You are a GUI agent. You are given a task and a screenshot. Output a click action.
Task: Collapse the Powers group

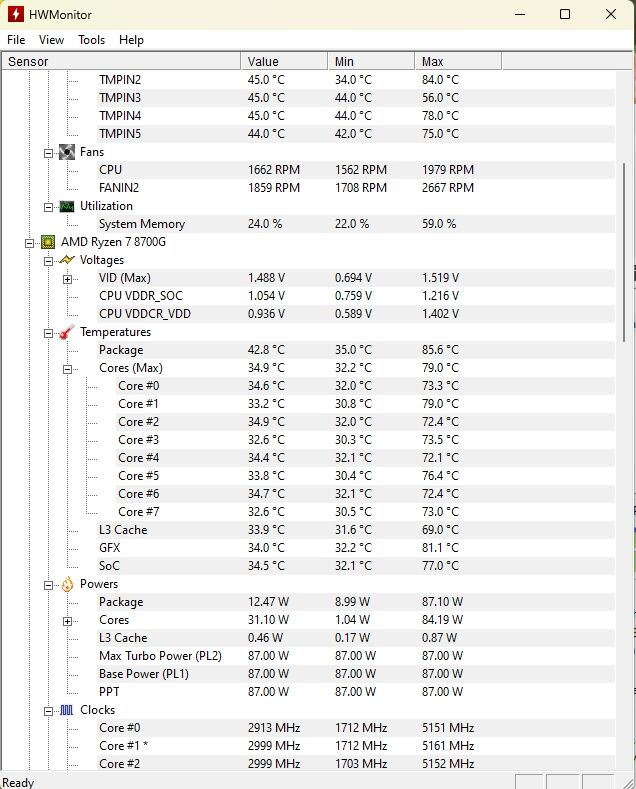[48, 585]
